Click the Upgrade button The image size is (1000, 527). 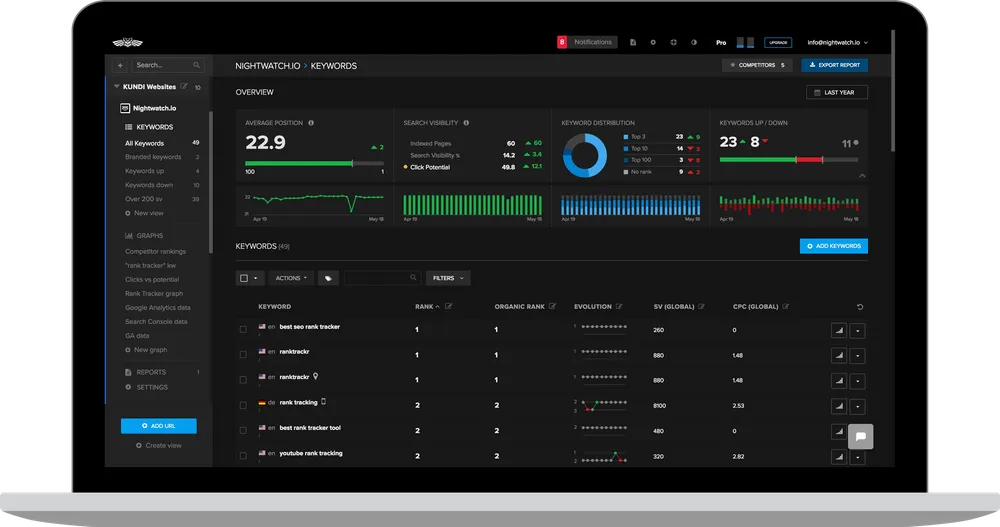point(777,43)
